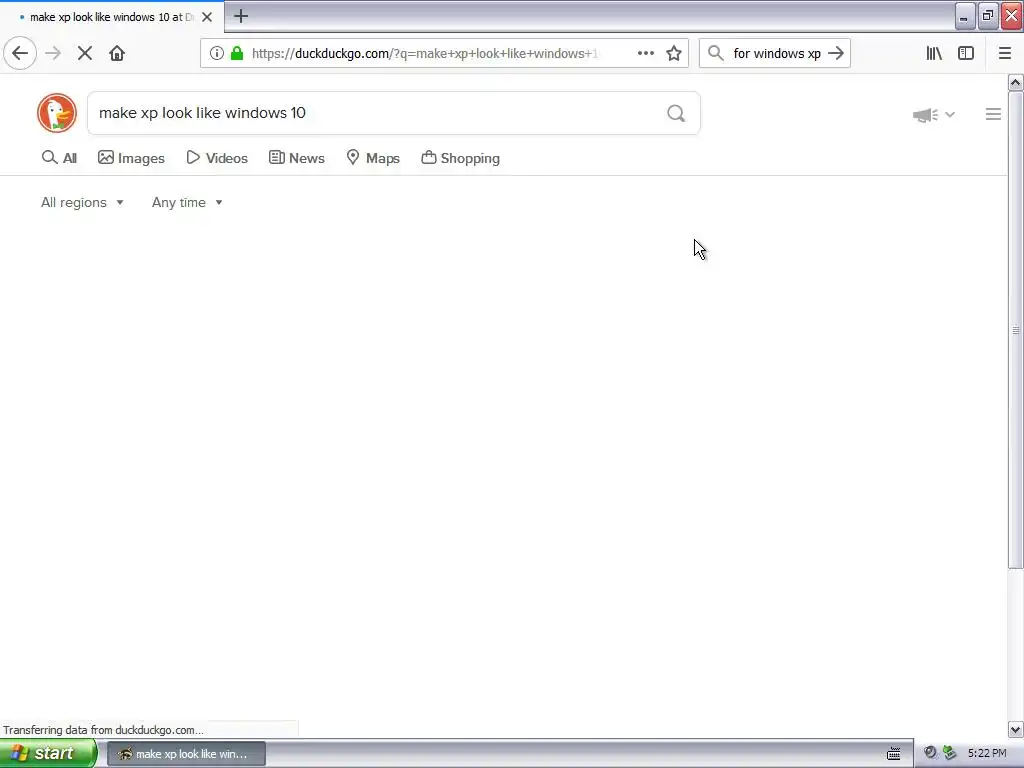Go back with the back arrow button
This screenshot has width=1024, height=768.
[20, 54]
